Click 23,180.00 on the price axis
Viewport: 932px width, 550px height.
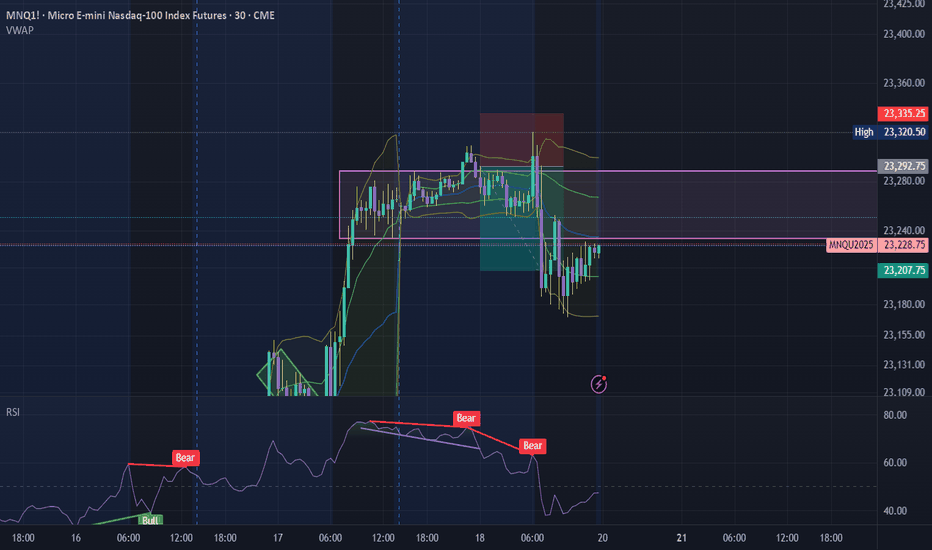[x=903, y=304]
